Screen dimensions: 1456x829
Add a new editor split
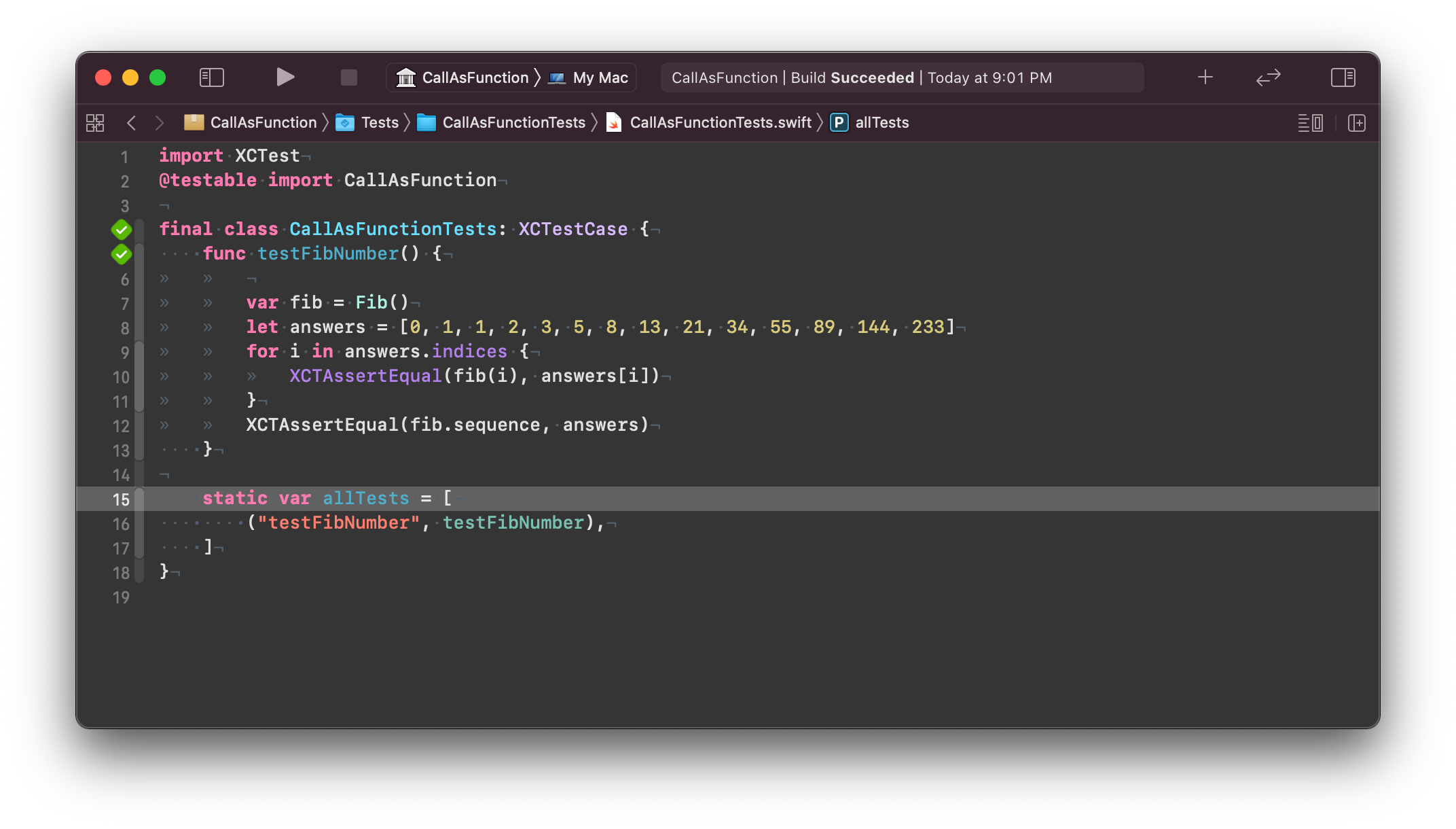tap(1356, 123)
